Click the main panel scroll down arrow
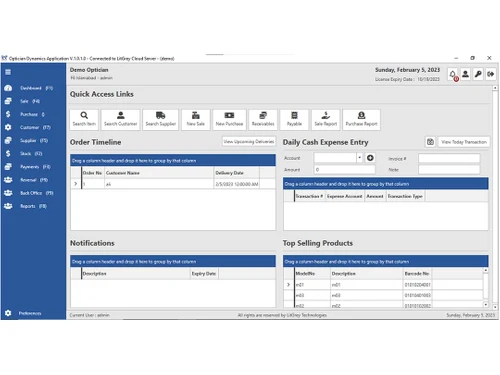The width and height of the screenshot is (500, 375). tap(495, 307)
